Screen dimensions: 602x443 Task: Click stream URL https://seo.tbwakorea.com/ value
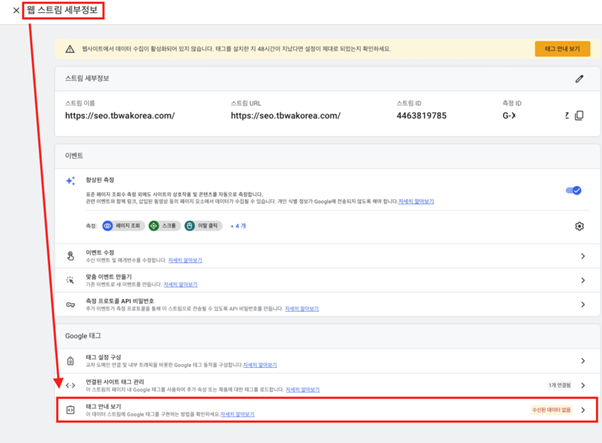coord(285,116)
